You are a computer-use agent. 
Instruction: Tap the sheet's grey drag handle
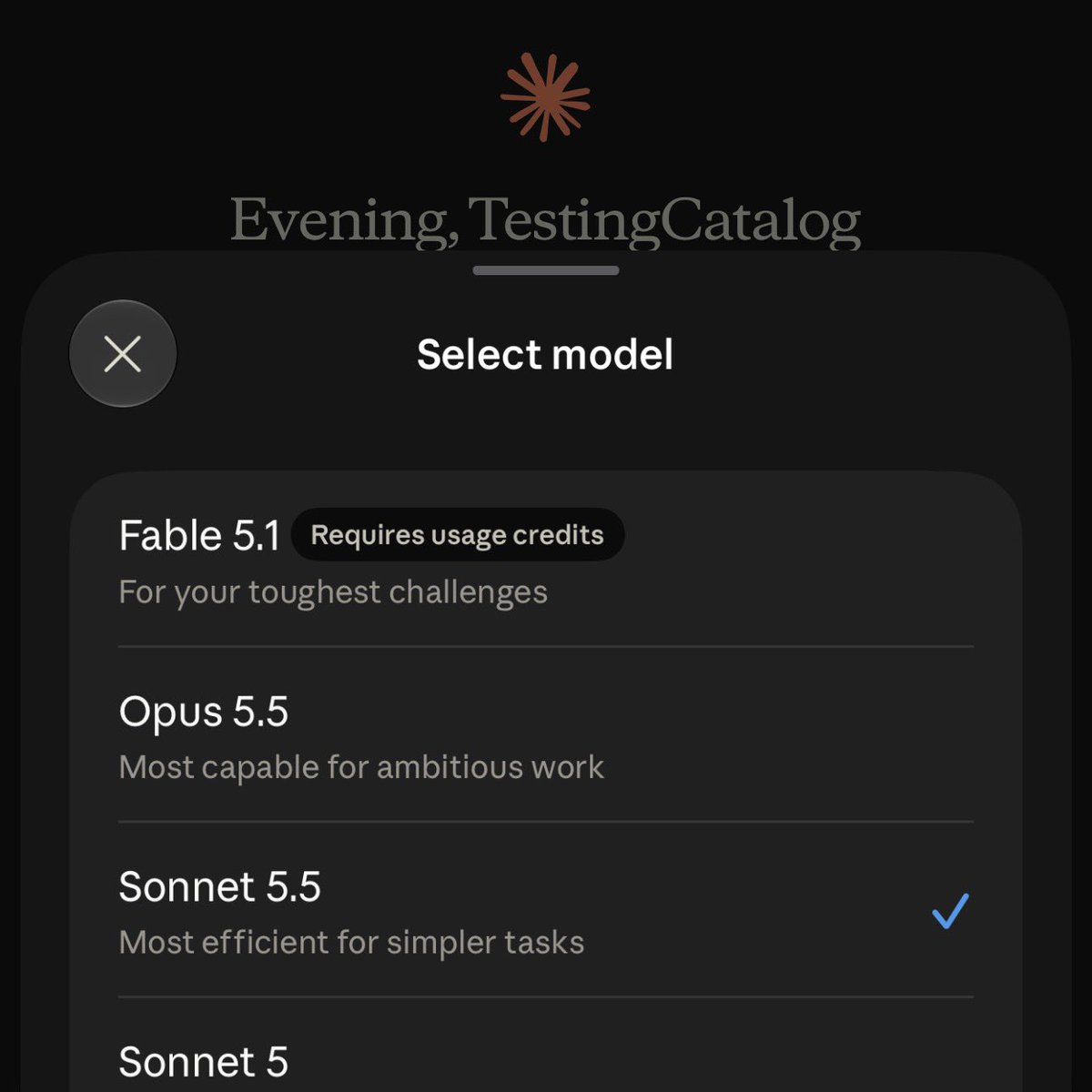546,270
